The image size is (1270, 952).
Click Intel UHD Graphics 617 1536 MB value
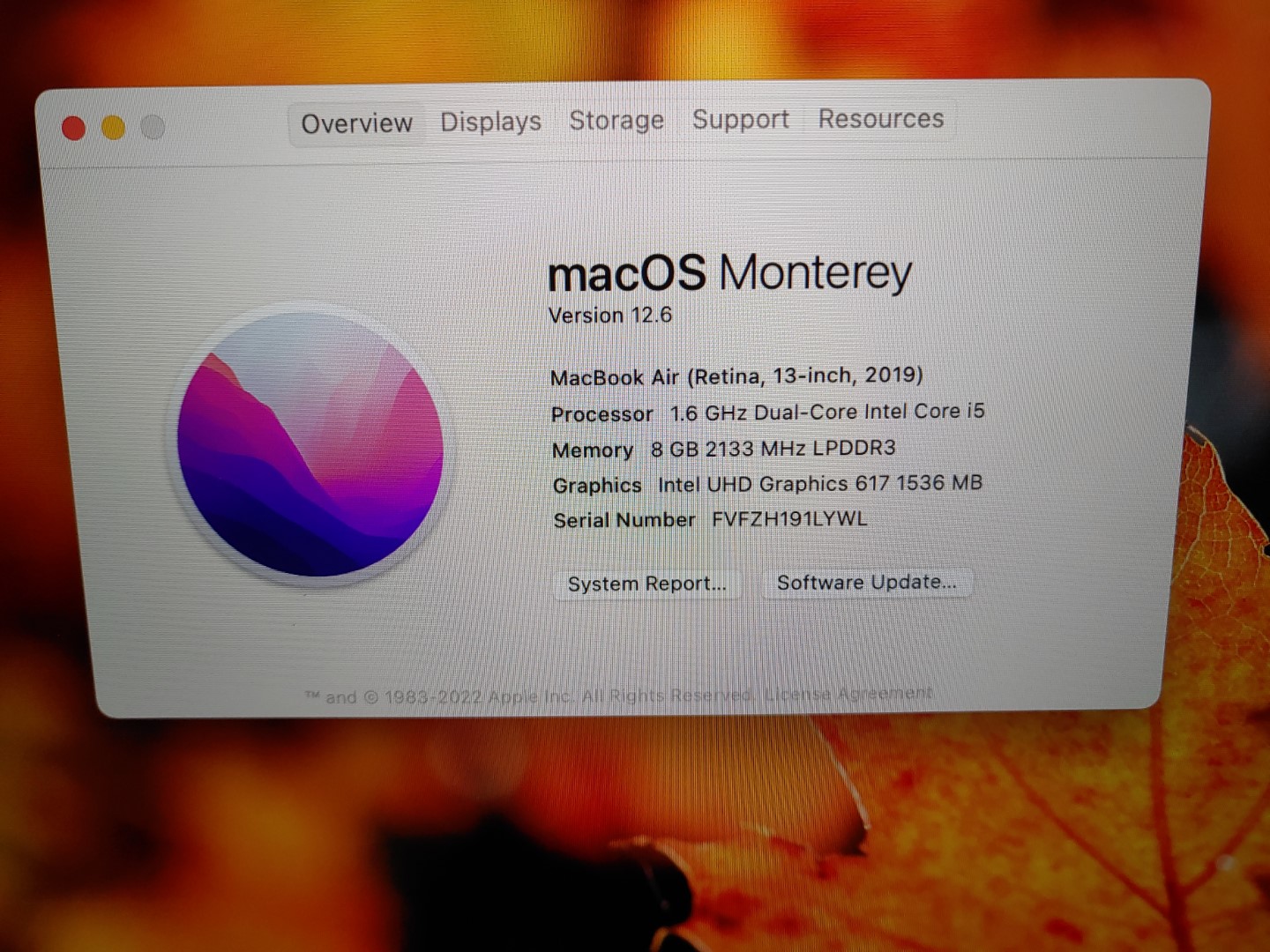pos(820,483)
